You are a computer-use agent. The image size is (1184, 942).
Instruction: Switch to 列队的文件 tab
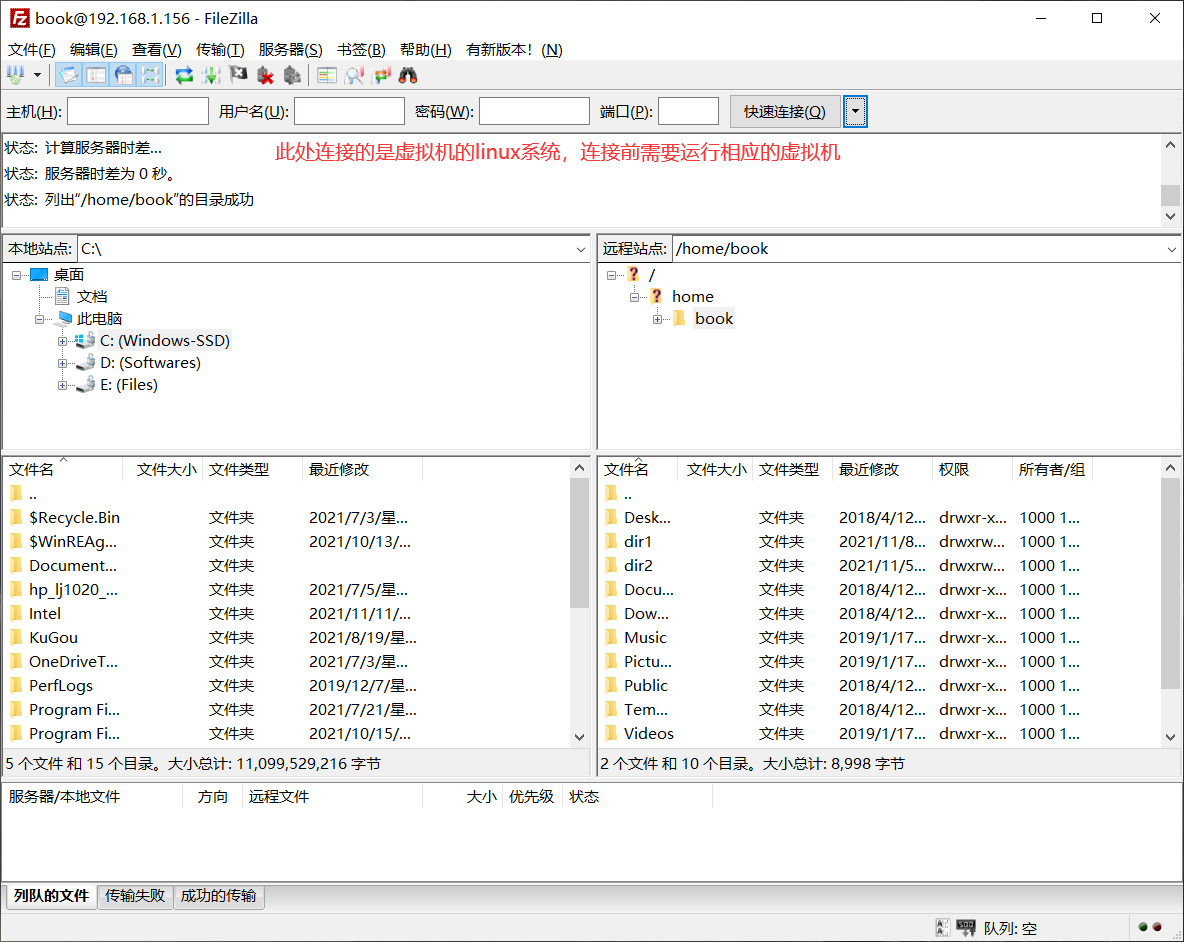(51, 896)
